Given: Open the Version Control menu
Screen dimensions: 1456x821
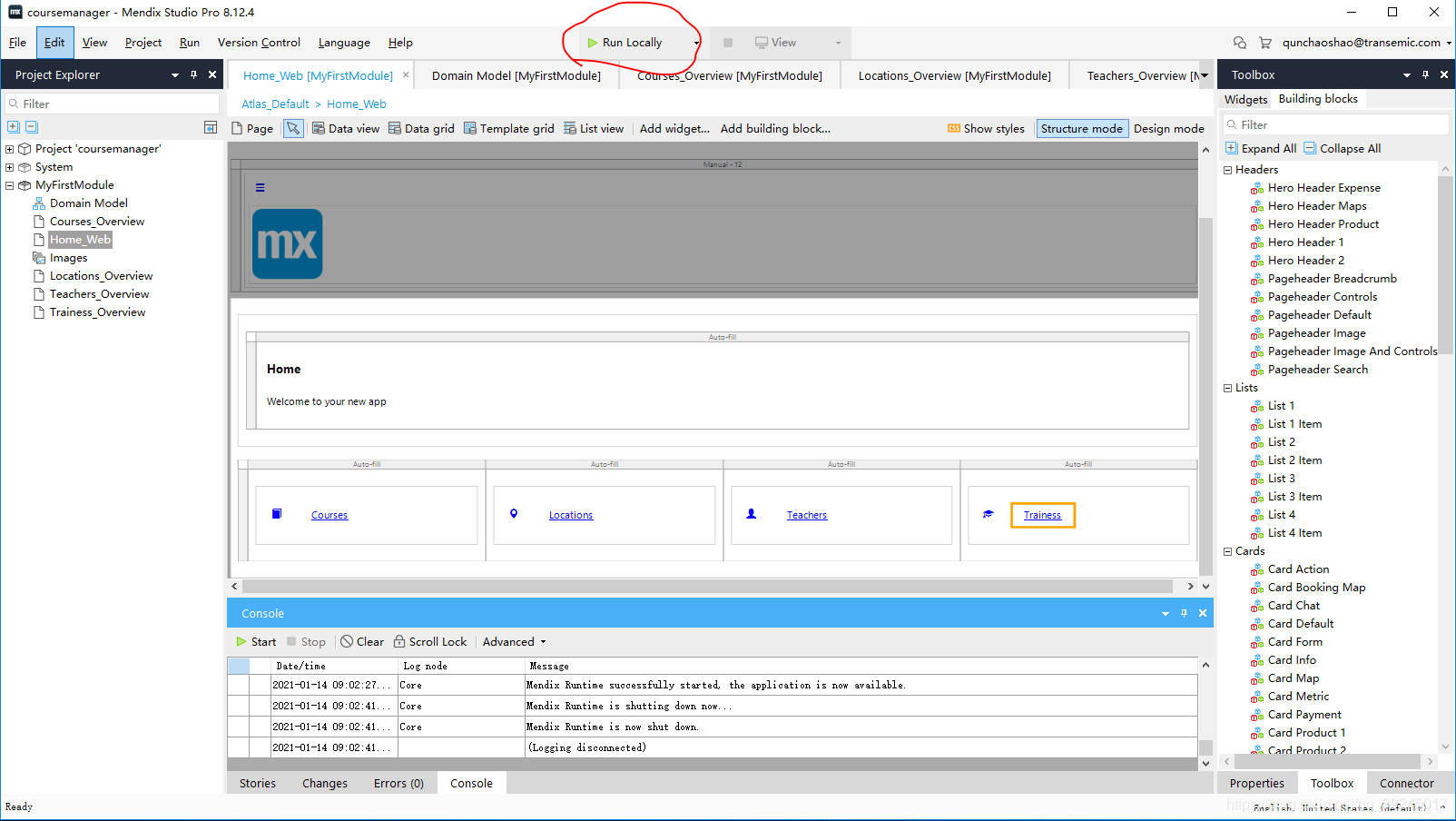Looking at the screenshot, I should (259, 43).
